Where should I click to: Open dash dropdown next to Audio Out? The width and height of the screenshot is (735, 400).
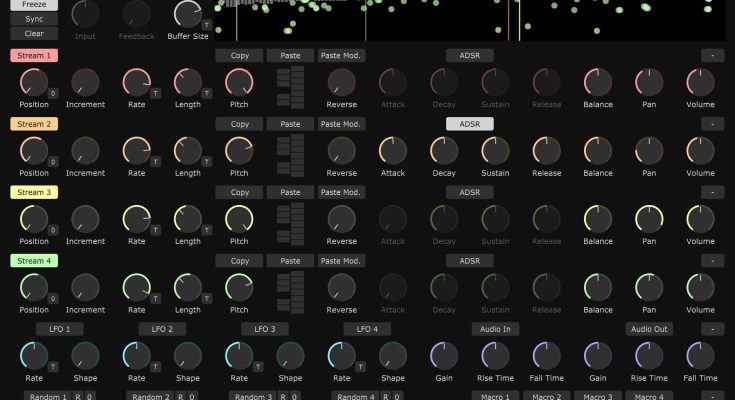(712, 328)
